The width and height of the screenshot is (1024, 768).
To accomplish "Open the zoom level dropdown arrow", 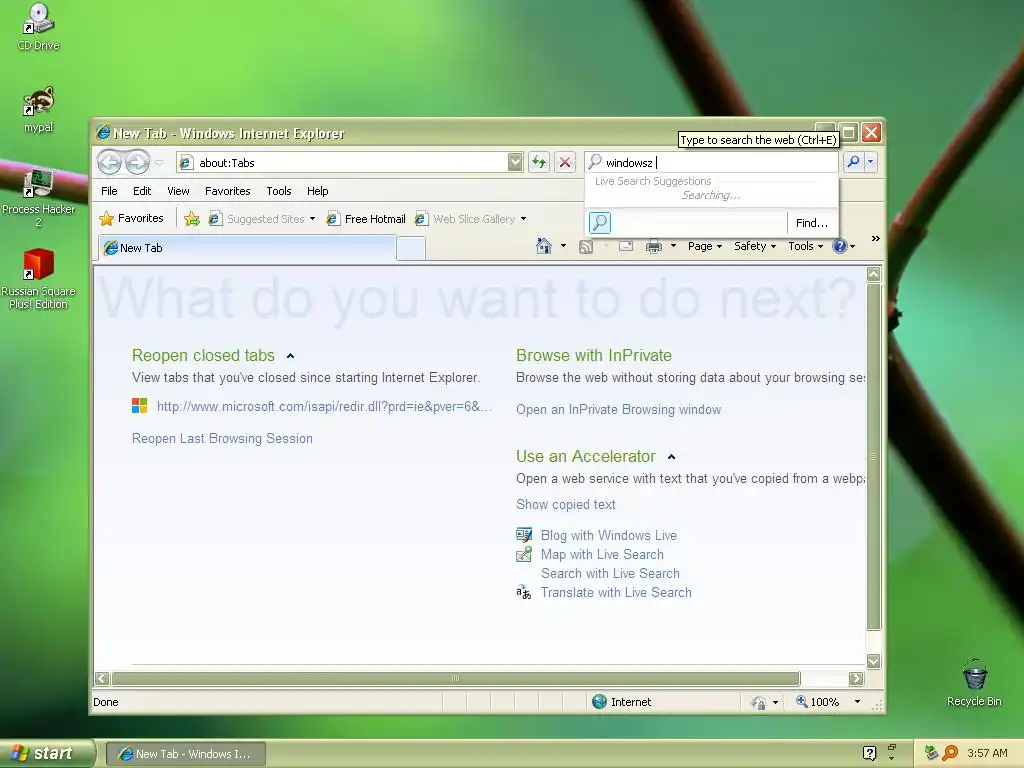I will 857,702.
